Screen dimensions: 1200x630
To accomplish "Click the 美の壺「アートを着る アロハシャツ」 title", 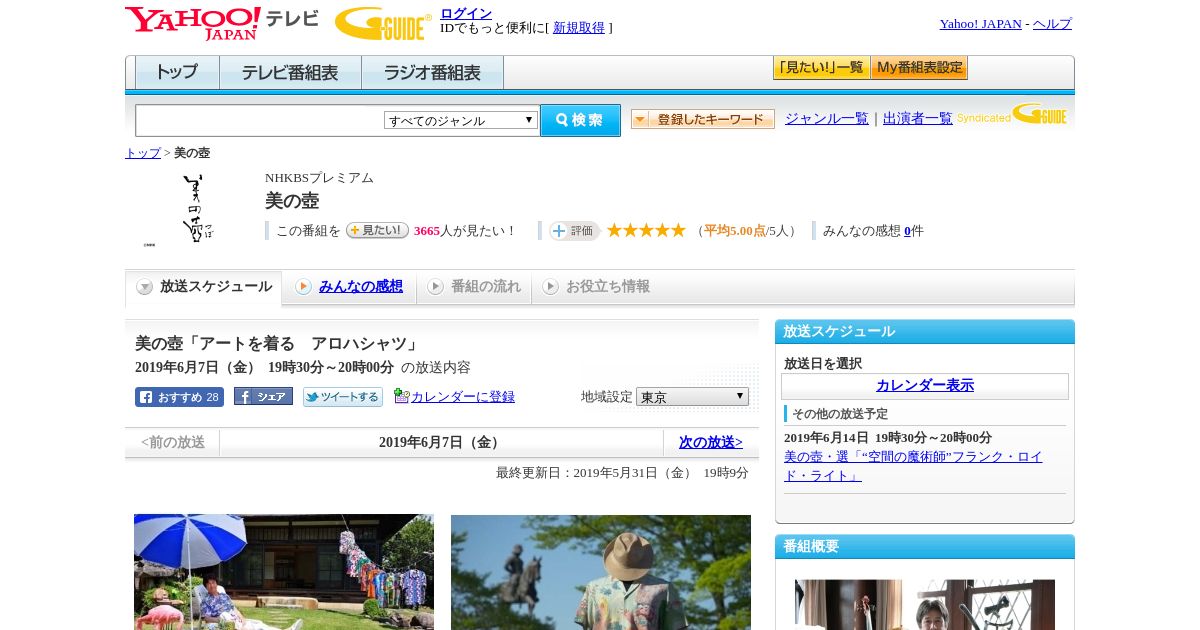I will [279, 344].
